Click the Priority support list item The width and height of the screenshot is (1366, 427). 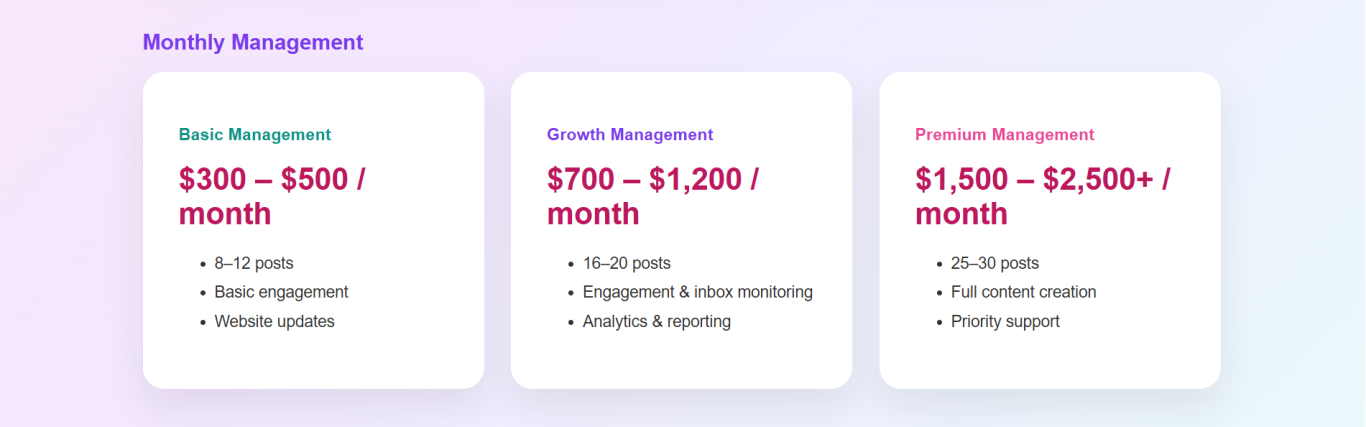click(x=1005, y=321)
